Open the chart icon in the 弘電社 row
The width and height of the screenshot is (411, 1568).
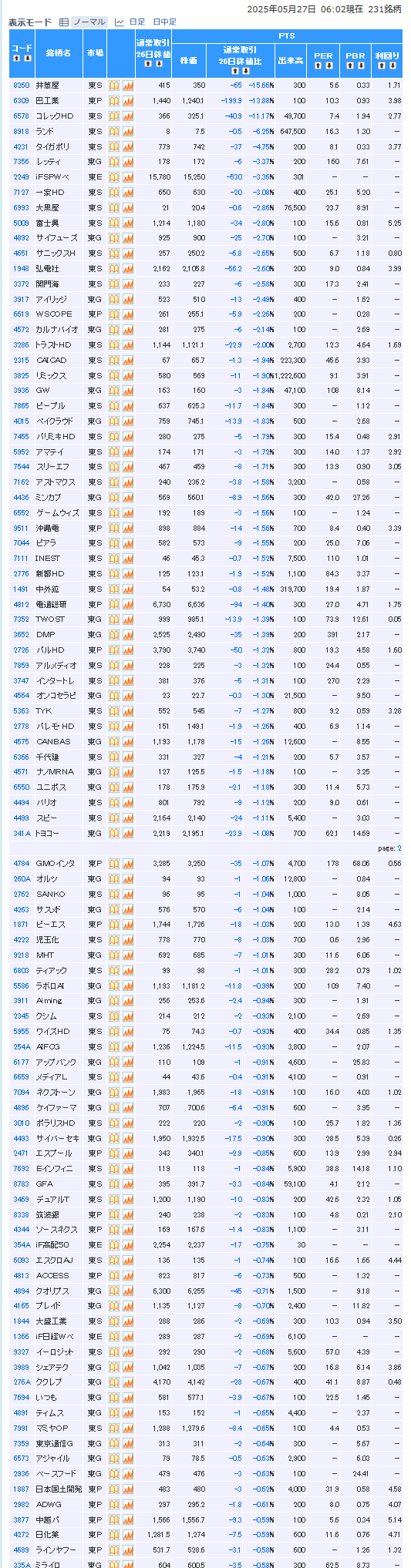pos(128,268)
